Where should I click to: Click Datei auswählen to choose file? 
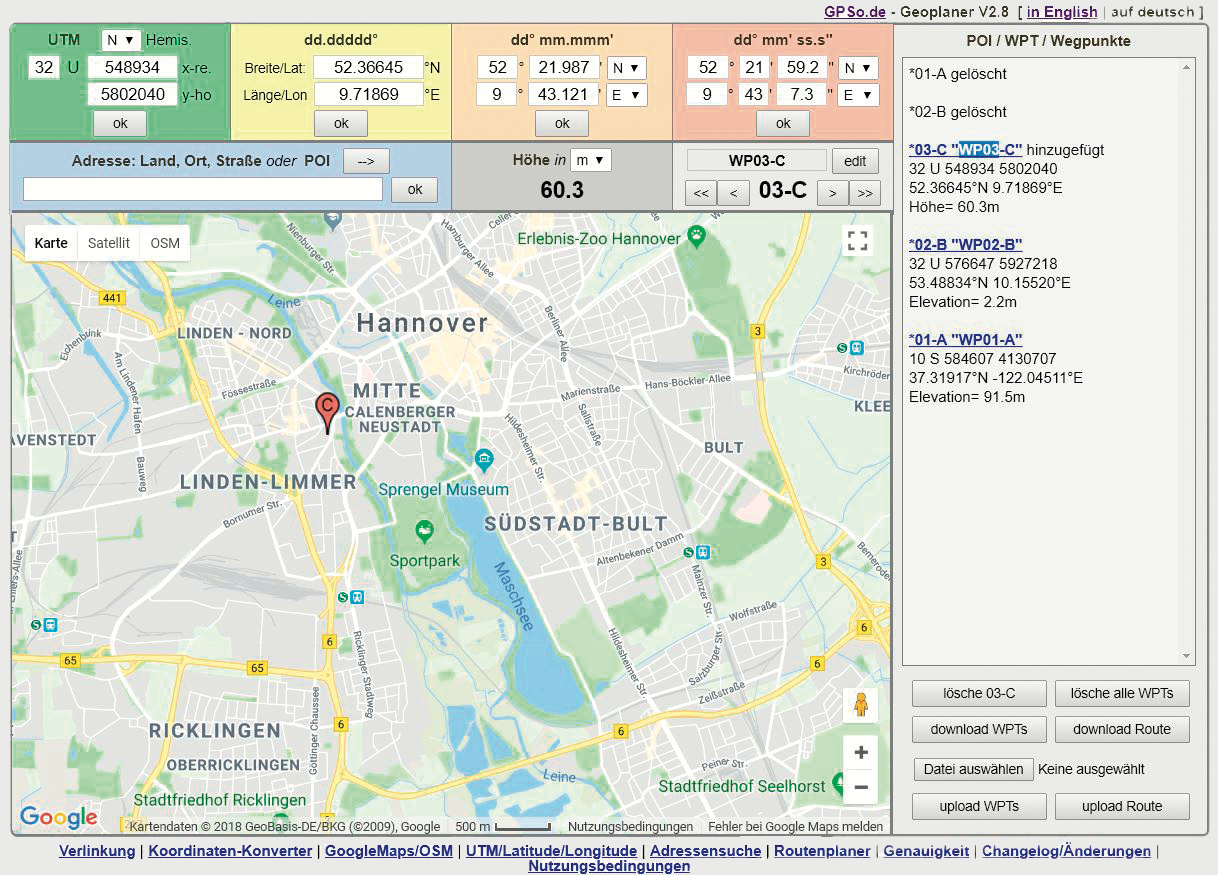coord(973,769)
